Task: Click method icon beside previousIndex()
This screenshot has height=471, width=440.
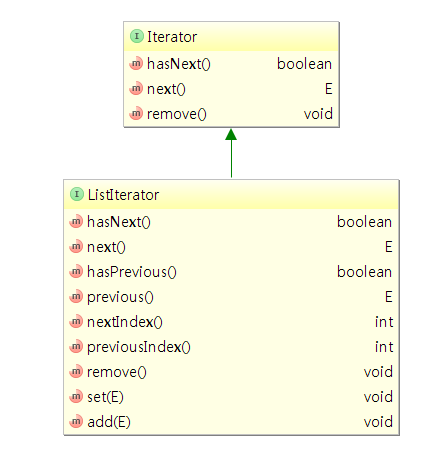Action: (x=76, y=347)
